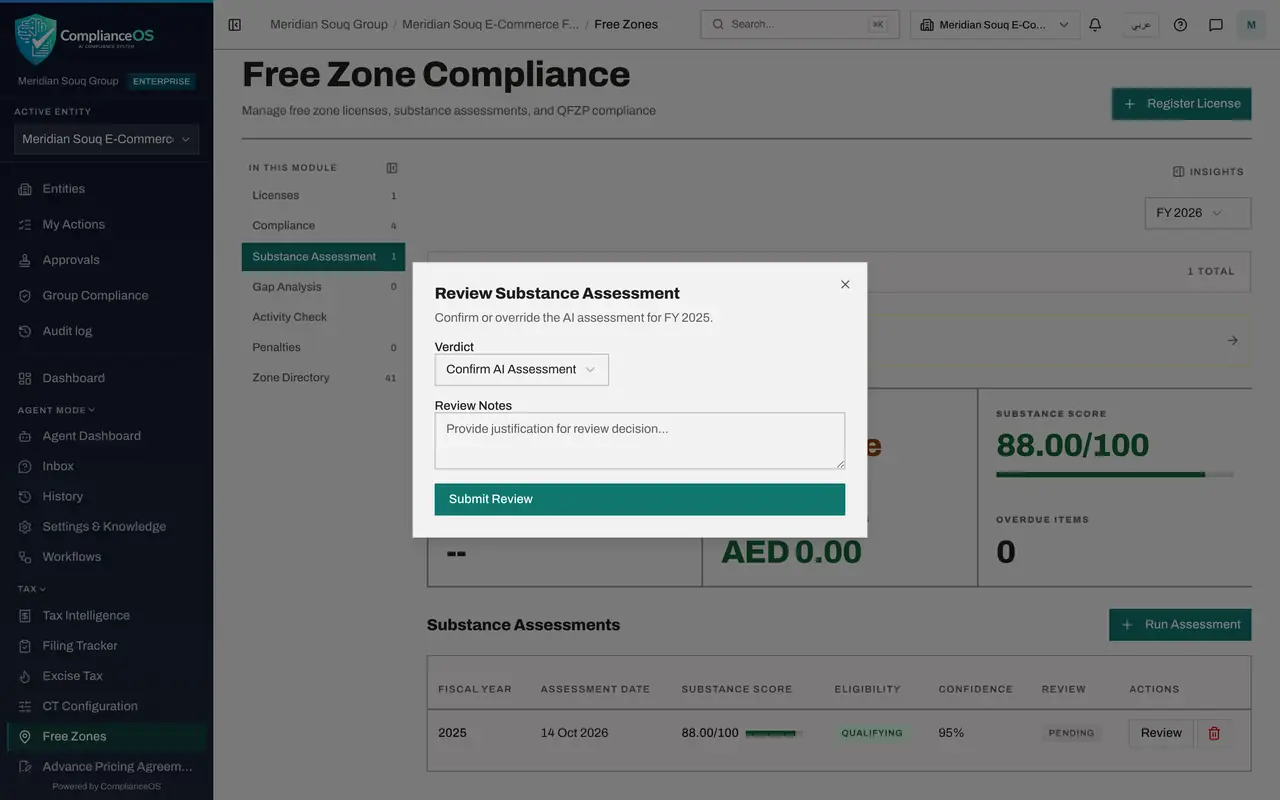The image size is (1280, 800).
Task: Select Gap Analysis module item
Action: pos(323,287)
